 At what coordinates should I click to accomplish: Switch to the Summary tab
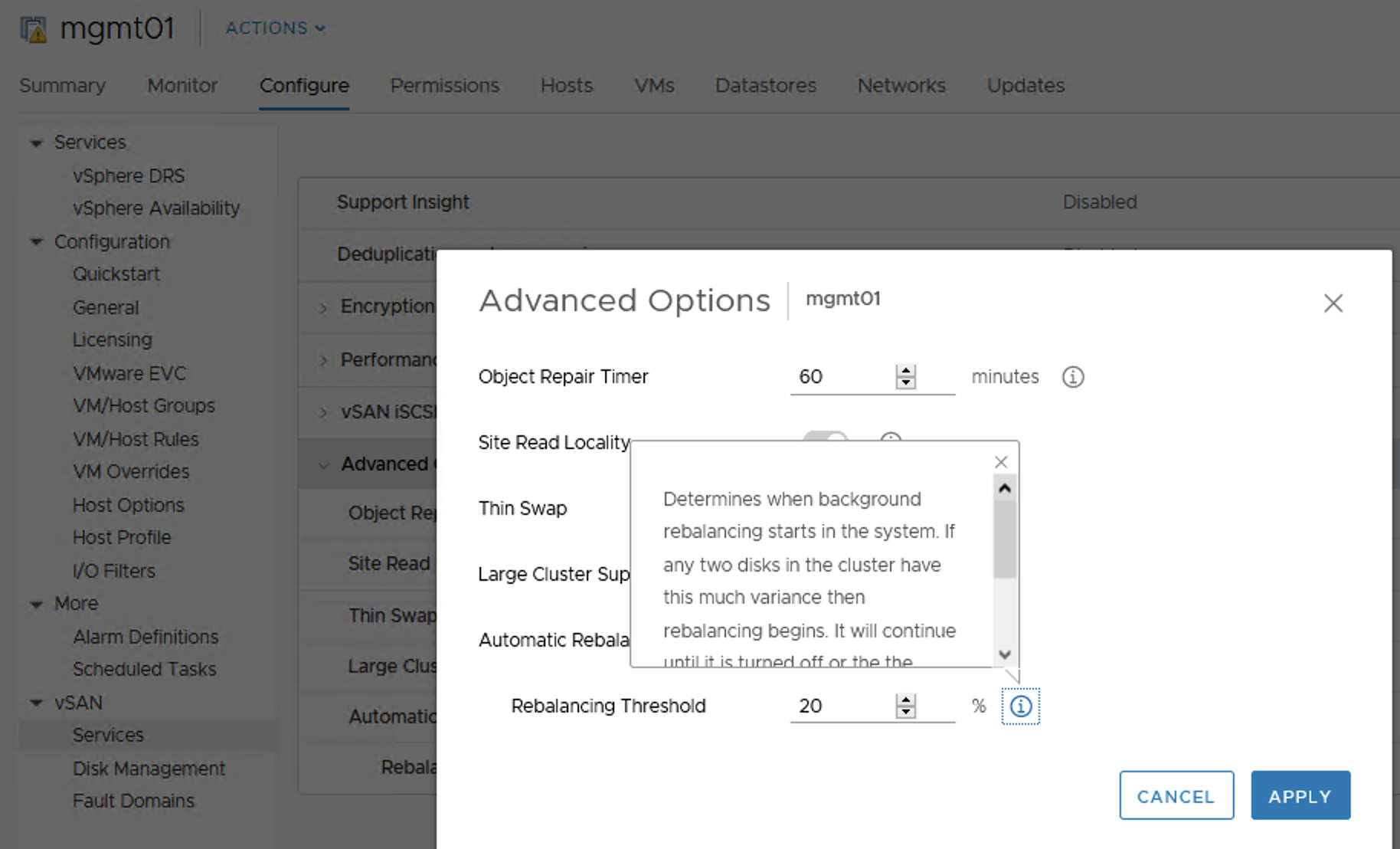click(x=63, y=85)
